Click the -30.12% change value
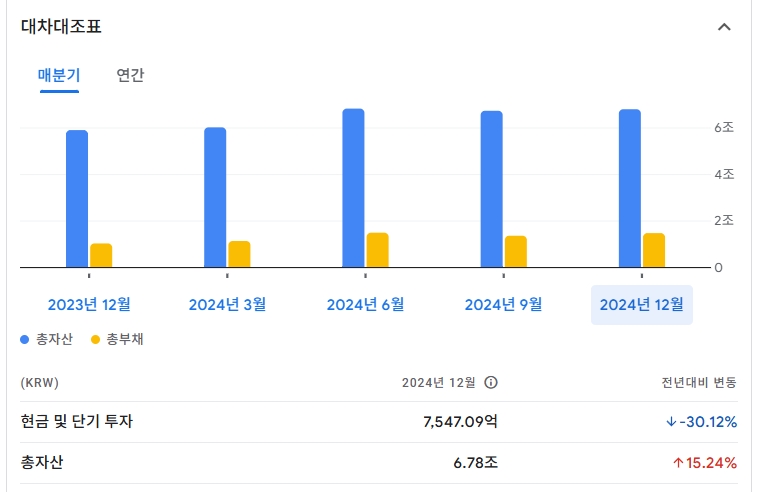 pyautogui.click(x=702, y=421)
